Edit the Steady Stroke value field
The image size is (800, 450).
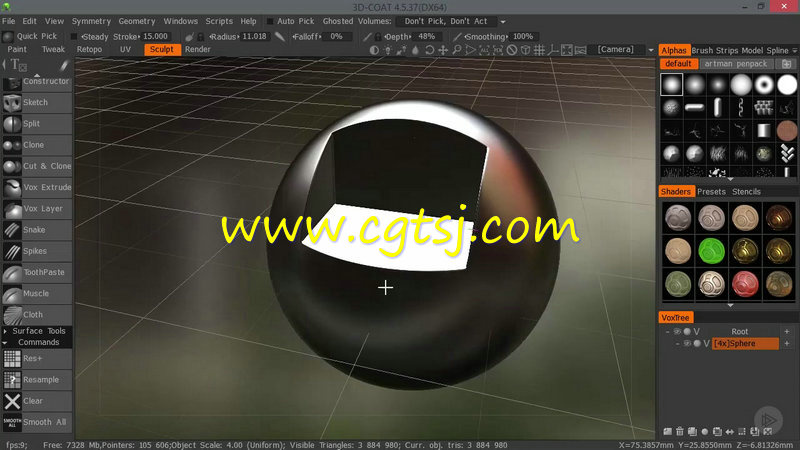tap(155, 37)
